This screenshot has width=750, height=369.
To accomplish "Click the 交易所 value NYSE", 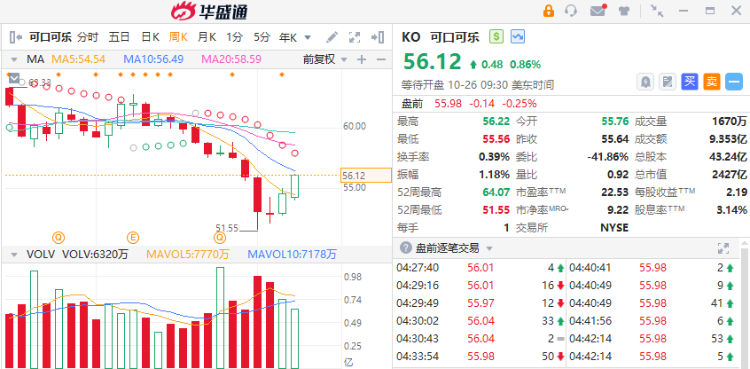I will (615, 227).
